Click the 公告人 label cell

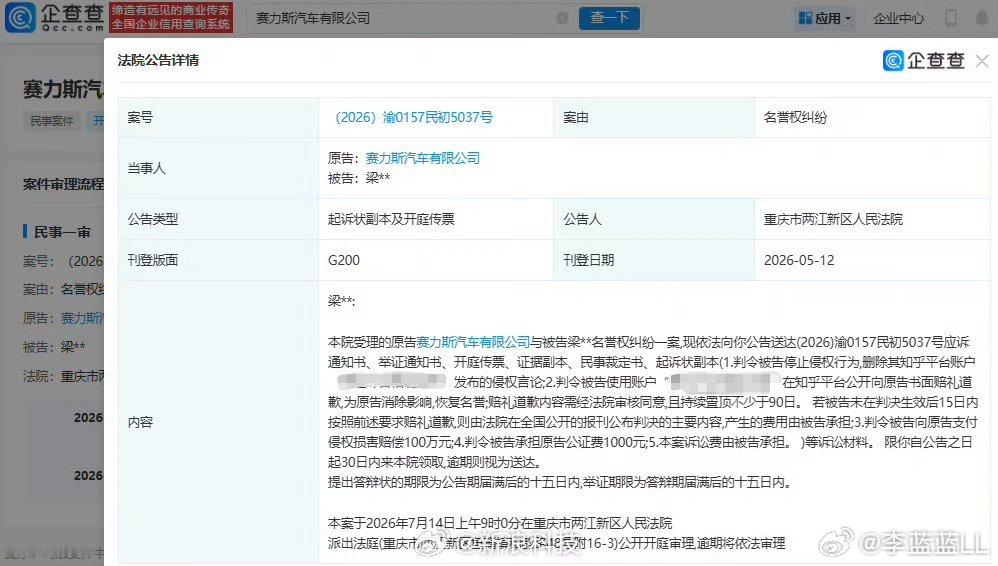tap(654, 219)
